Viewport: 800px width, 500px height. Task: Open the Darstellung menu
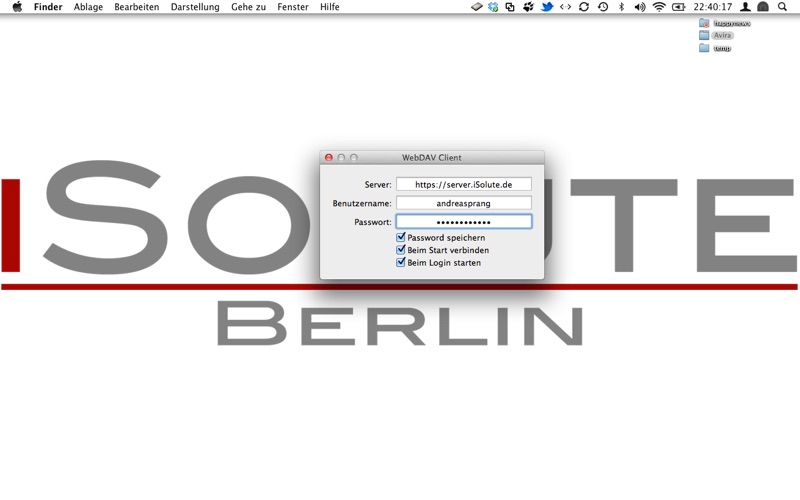(195, 7)
